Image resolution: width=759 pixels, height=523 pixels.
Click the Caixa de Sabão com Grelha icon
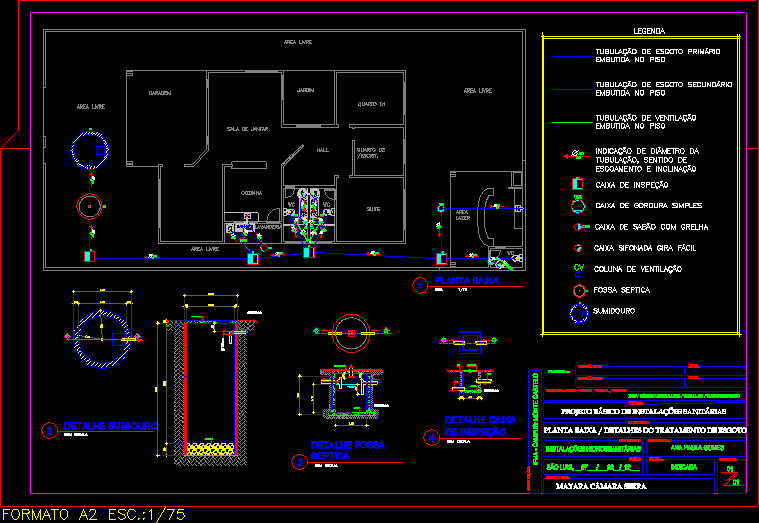[x=577, y=226]
